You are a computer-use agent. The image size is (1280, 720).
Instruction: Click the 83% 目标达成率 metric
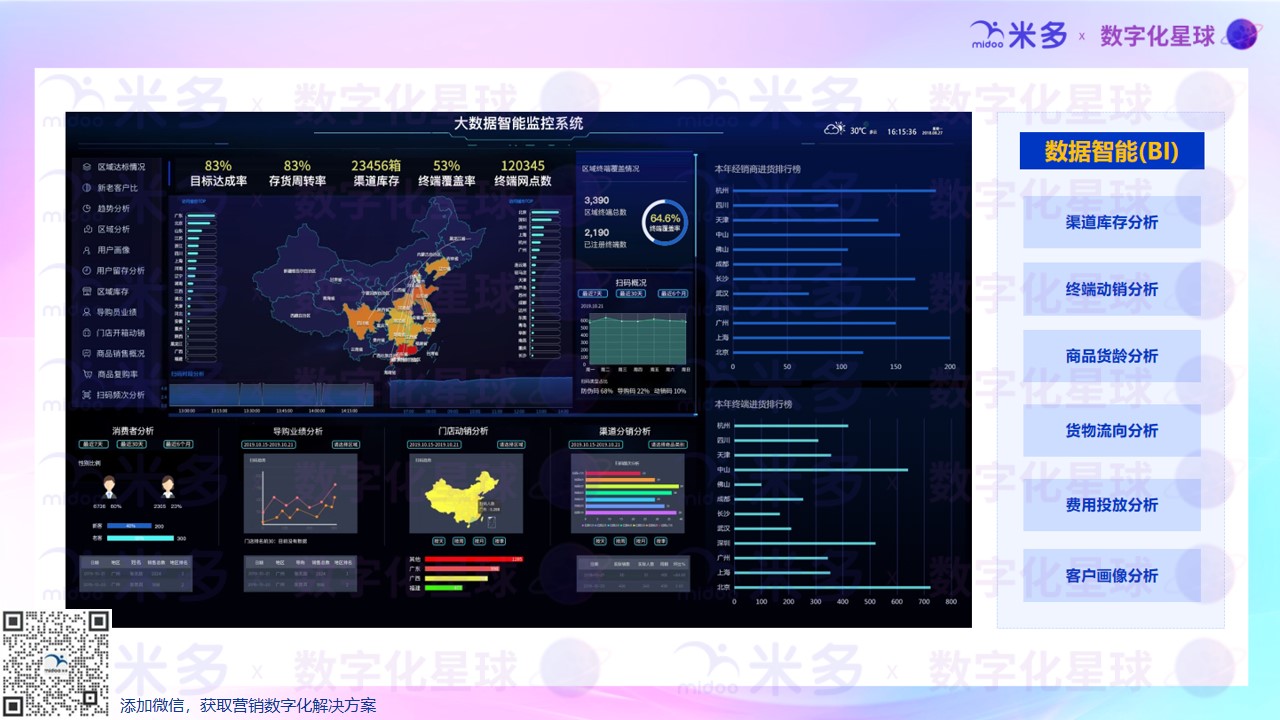[218, 173]
